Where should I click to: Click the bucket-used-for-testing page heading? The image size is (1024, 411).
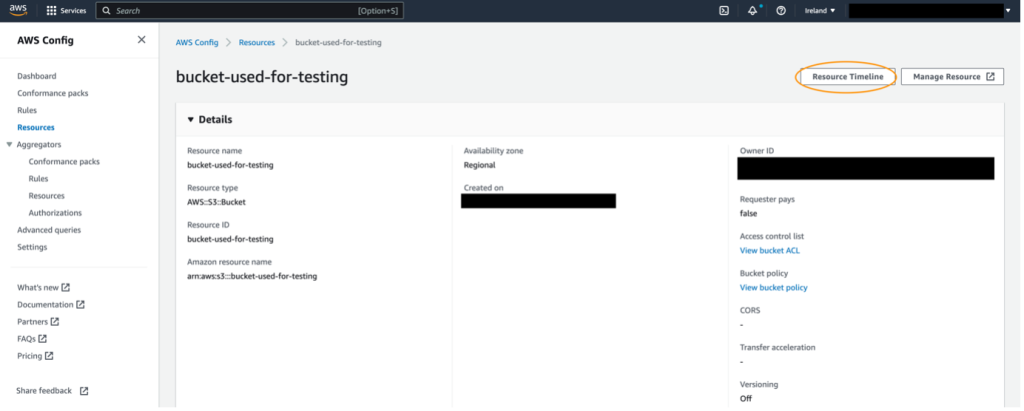click(x=262, y=77)
